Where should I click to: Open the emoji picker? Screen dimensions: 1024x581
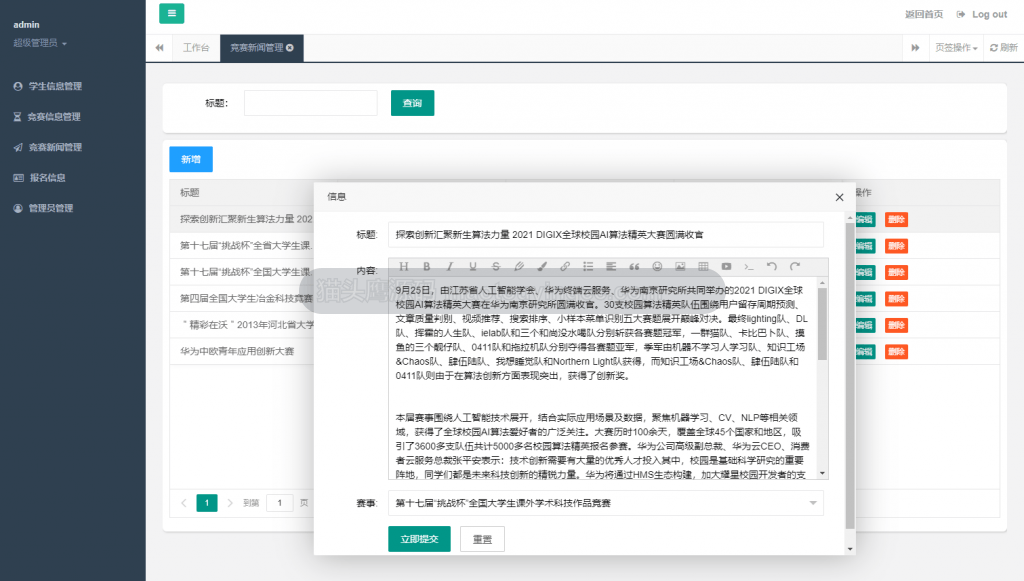657,266
